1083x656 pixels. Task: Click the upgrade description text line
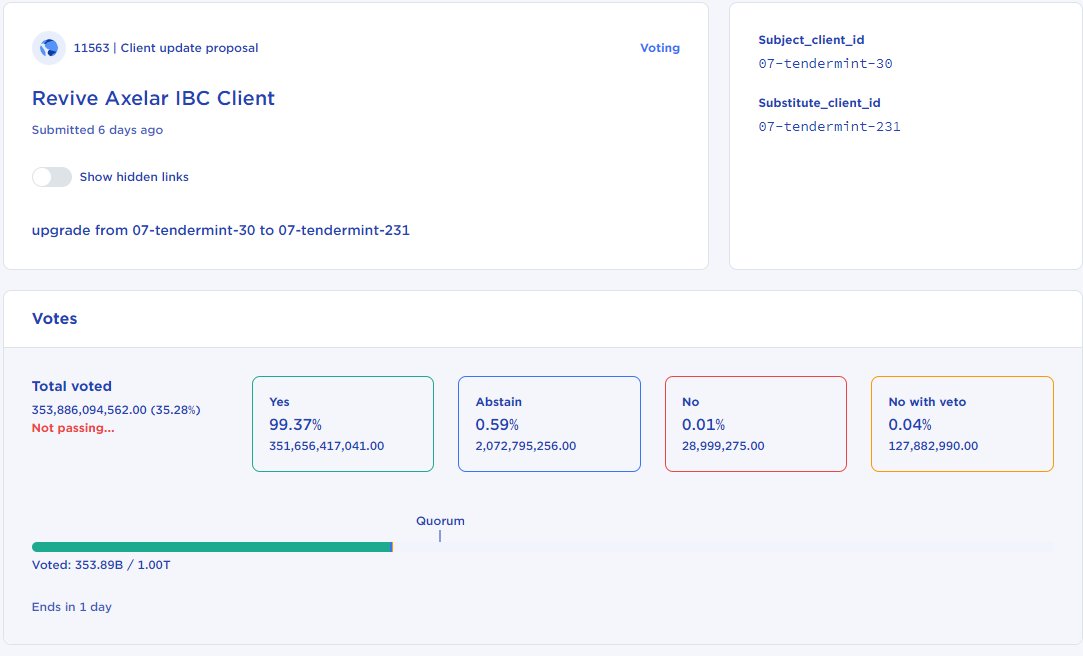(221, 230)
